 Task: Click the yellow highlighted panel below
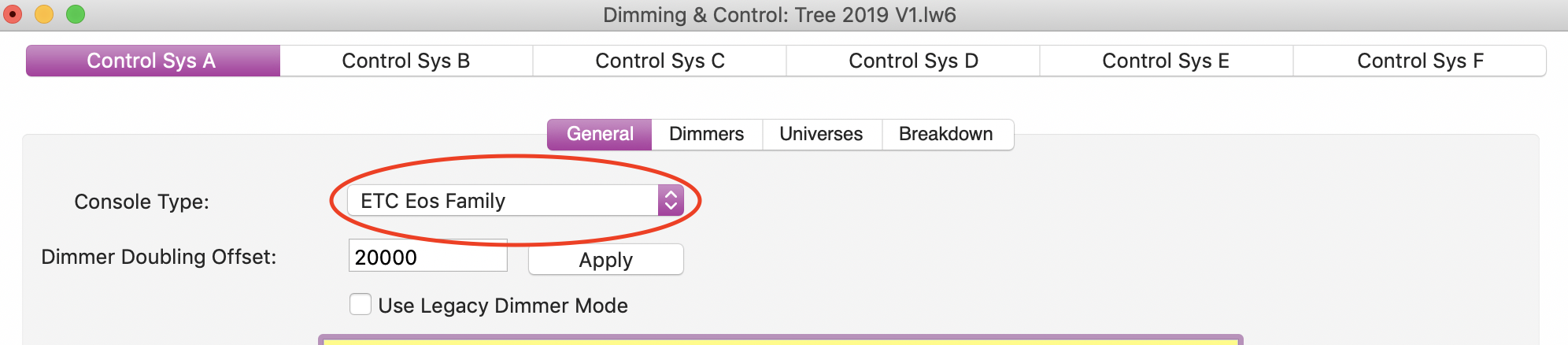click(779, 340)
